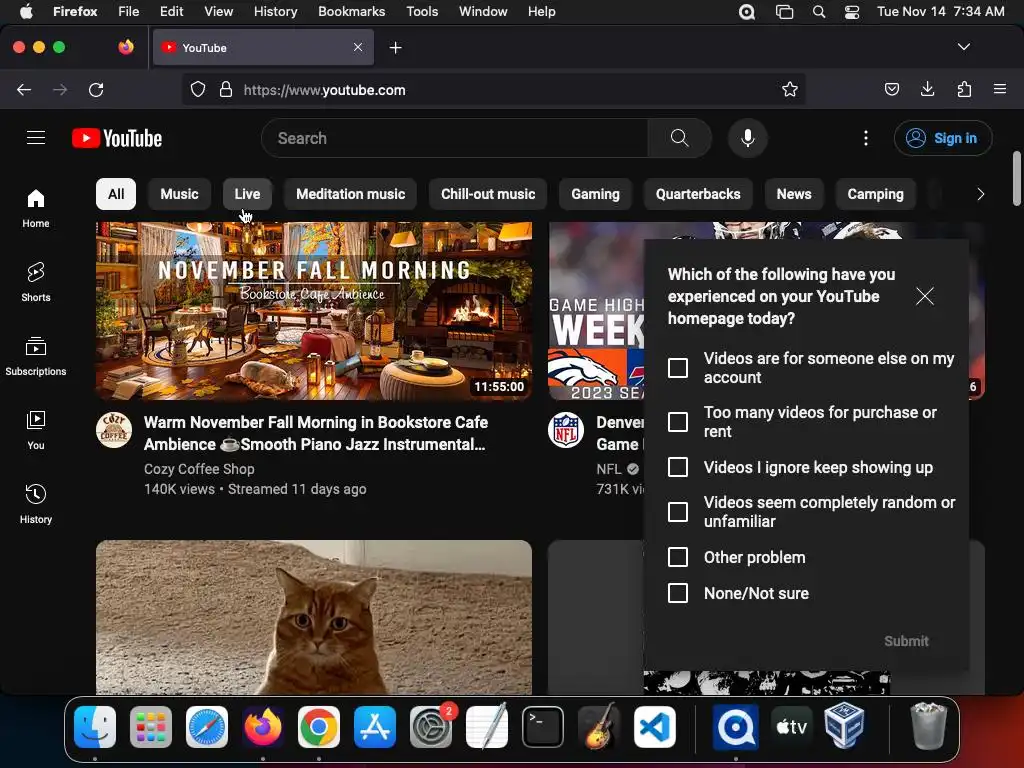Open YouTube settings three-dot menu
Image resolution: width=1024 pixels, height=768 pixels.
click(865, 138)
